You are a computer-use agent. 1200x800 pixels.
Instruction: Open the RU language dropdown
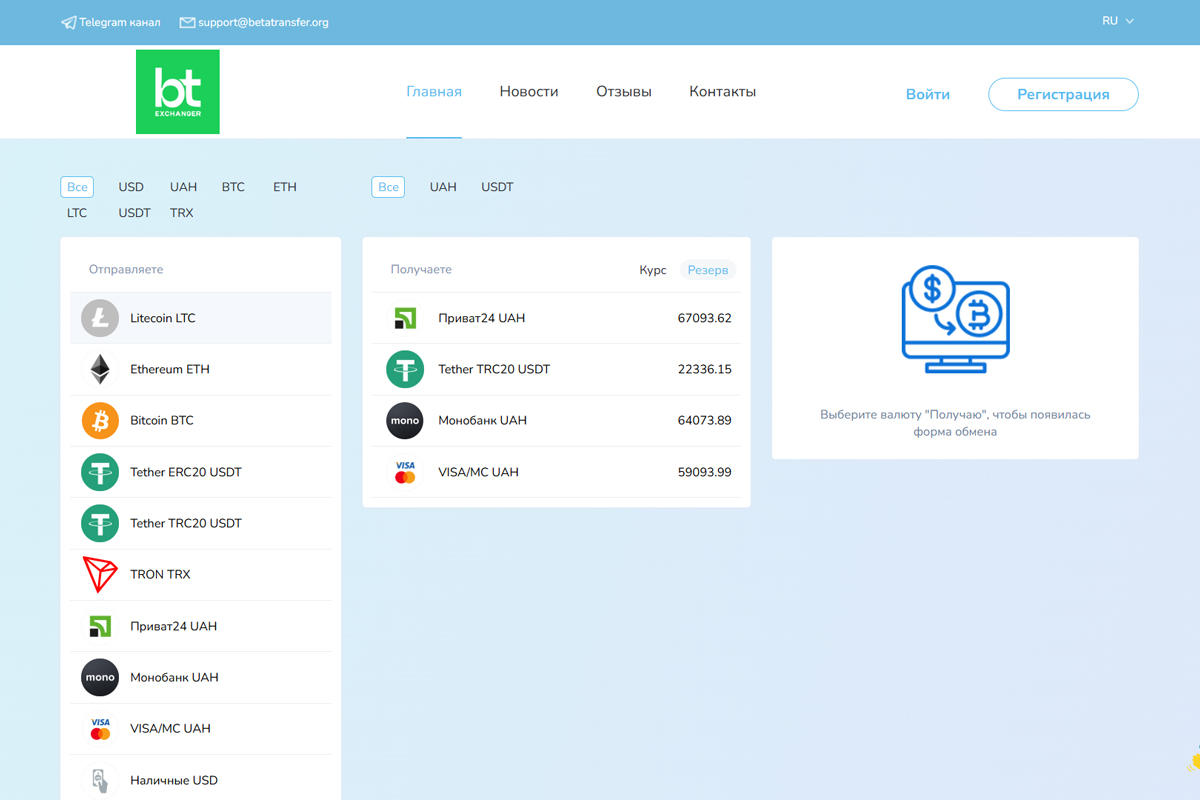(x=1117, y=21)
